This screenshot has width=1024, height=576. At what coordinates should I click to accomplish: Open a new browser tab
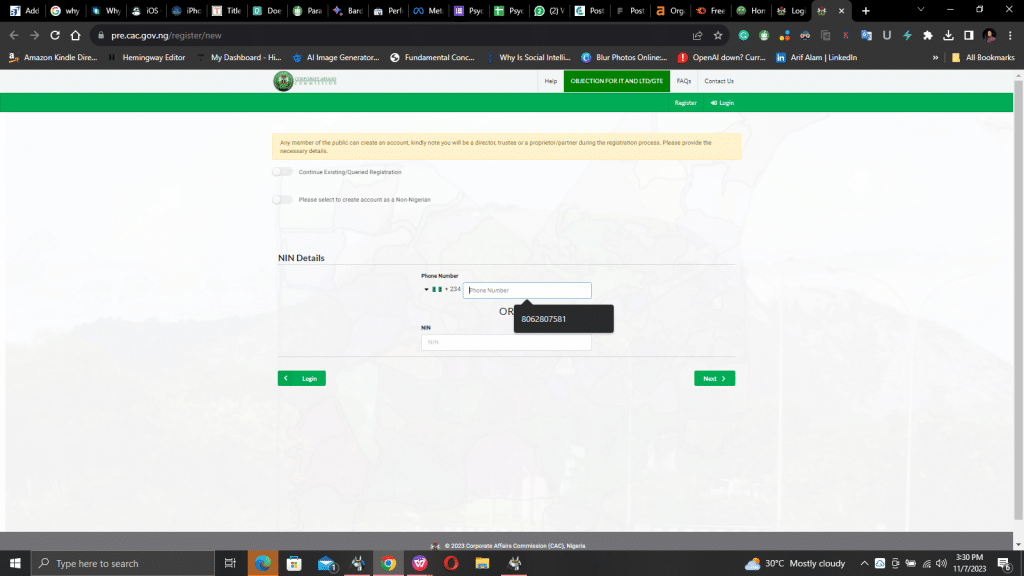tap(865, 11)
